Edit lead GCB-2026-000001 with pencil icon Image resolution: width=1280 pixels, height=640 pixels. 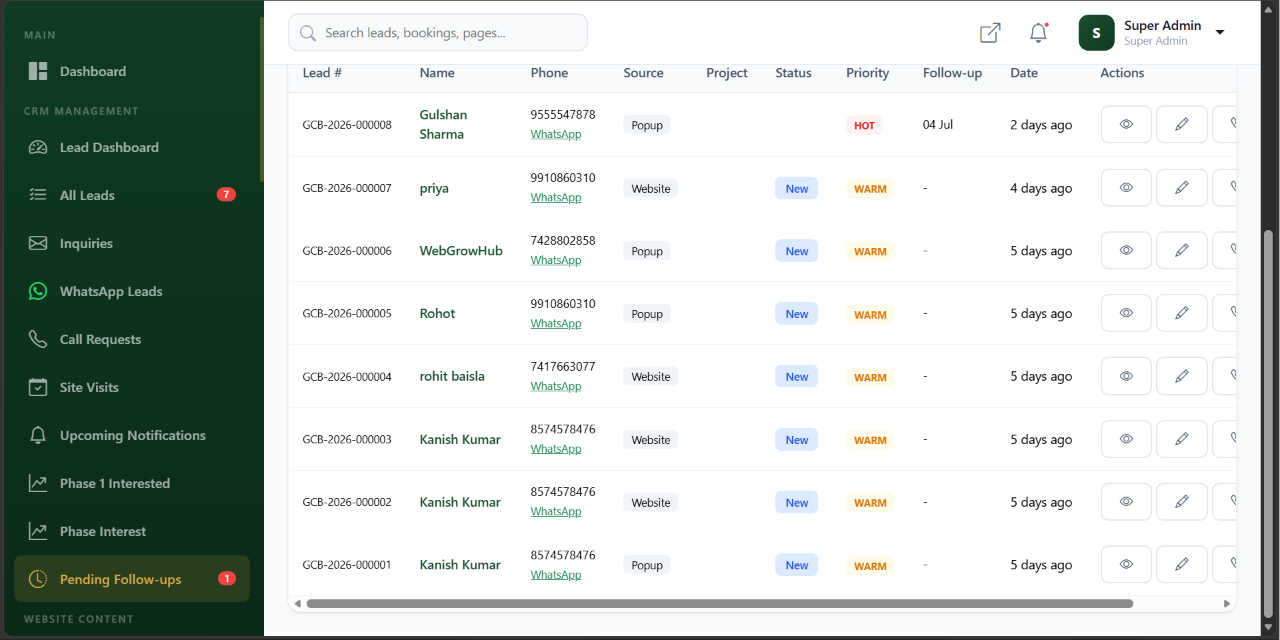pos(1182,564)
